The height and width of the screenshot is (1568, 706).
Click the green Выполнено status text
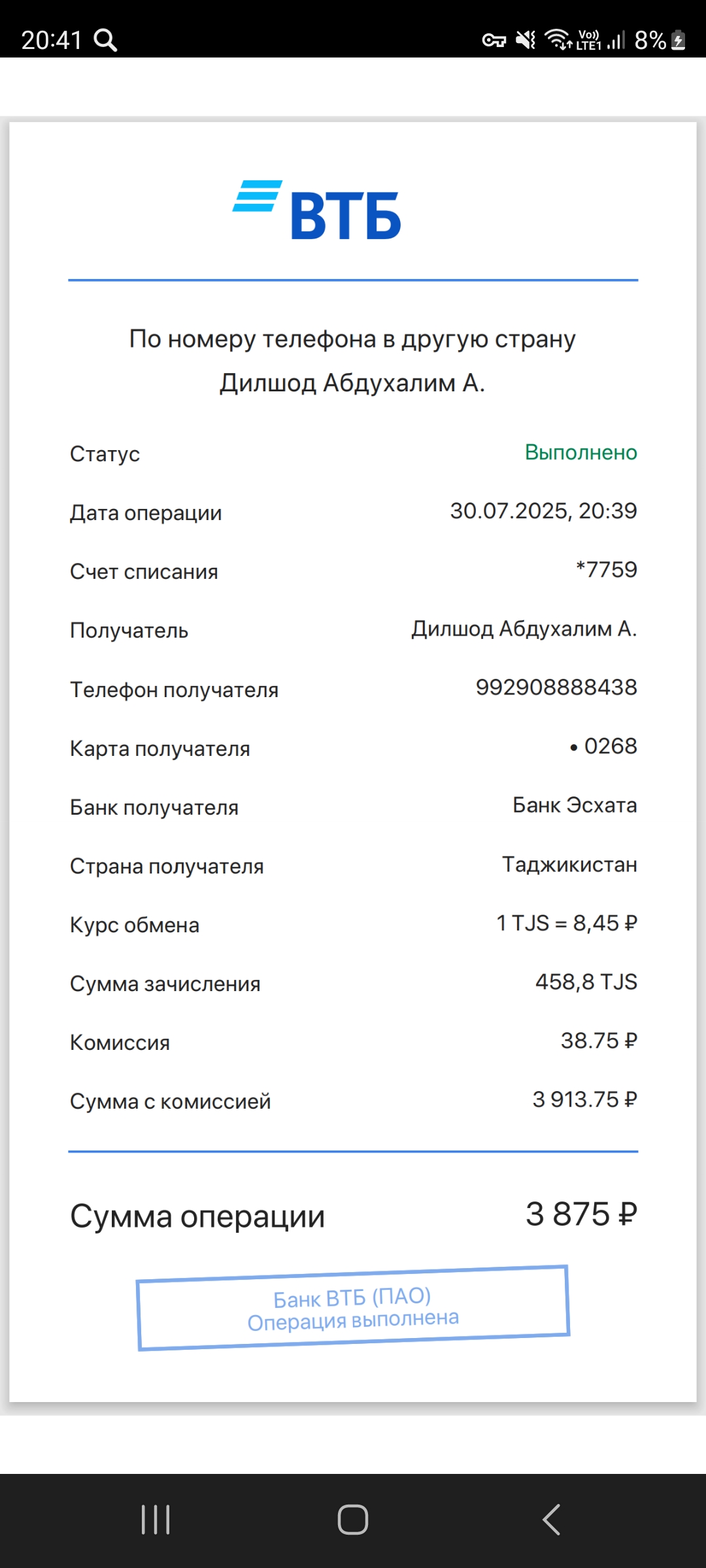click(x=580, y=452)
